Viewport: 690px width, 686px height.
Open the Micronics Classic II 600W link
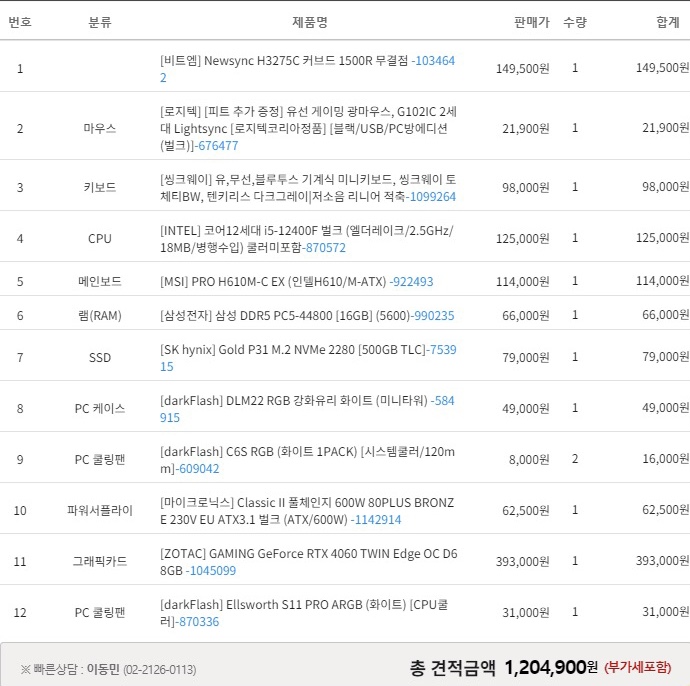pos(307,511)
